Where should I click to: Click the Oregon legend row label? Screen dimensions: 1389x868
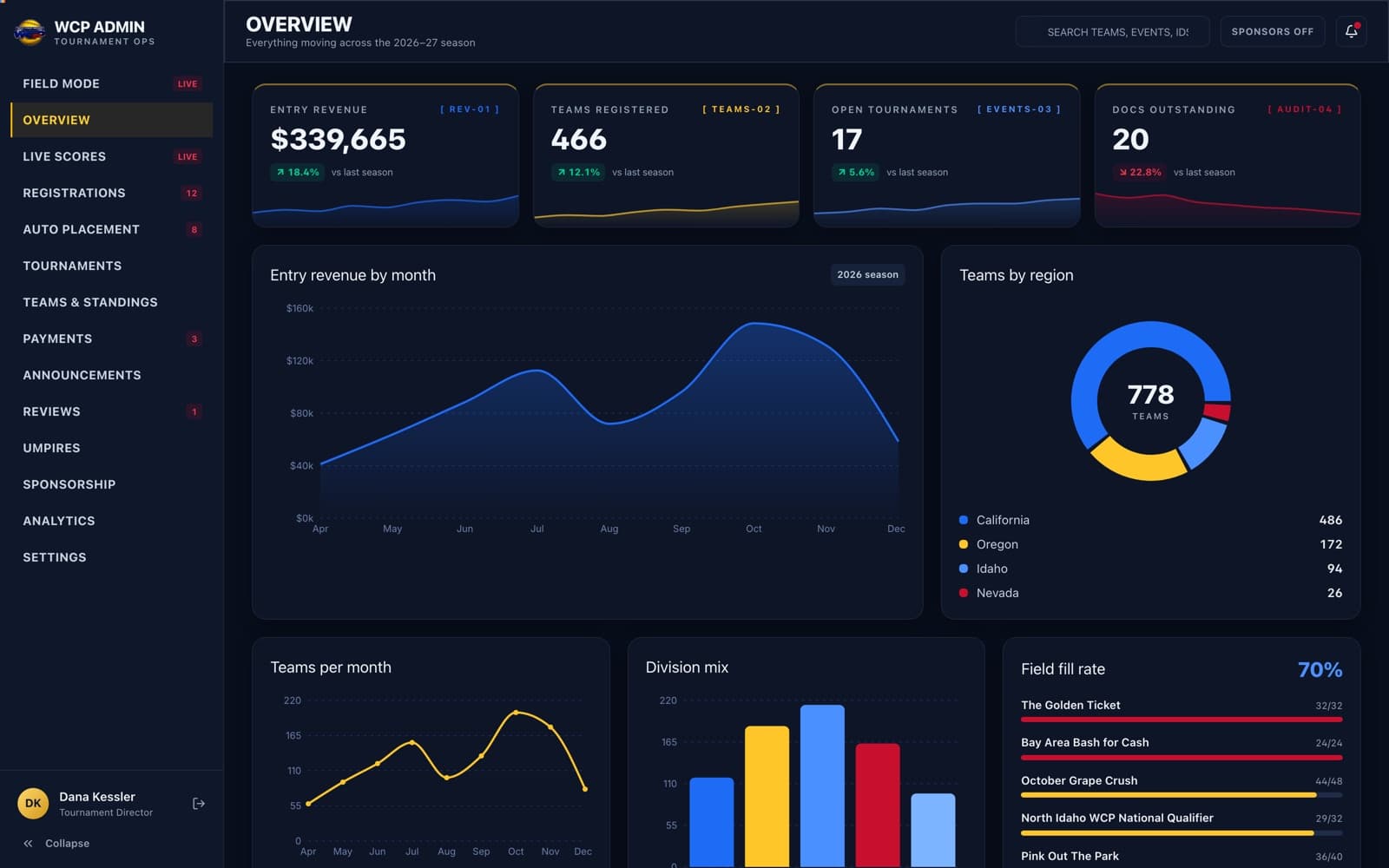(x=997, y=544)
